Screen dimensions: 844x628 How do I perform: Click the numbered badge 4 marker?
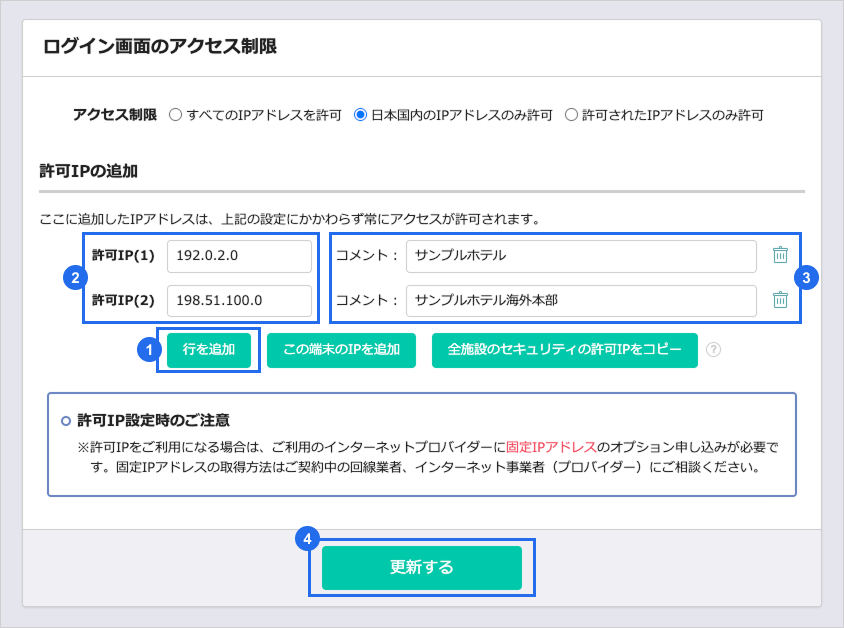307,539
